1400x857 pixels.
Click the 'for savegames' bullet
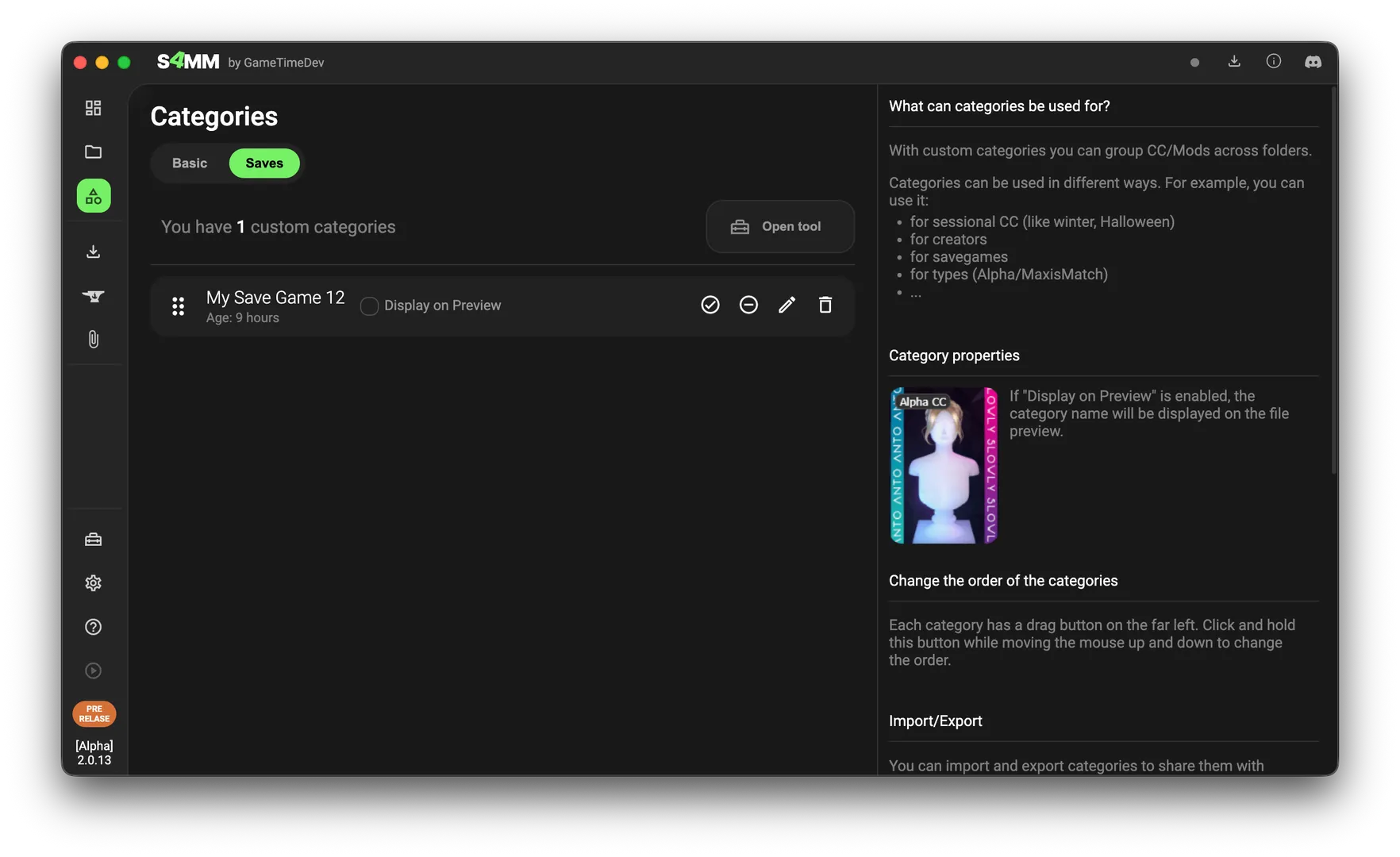point(959,257)
